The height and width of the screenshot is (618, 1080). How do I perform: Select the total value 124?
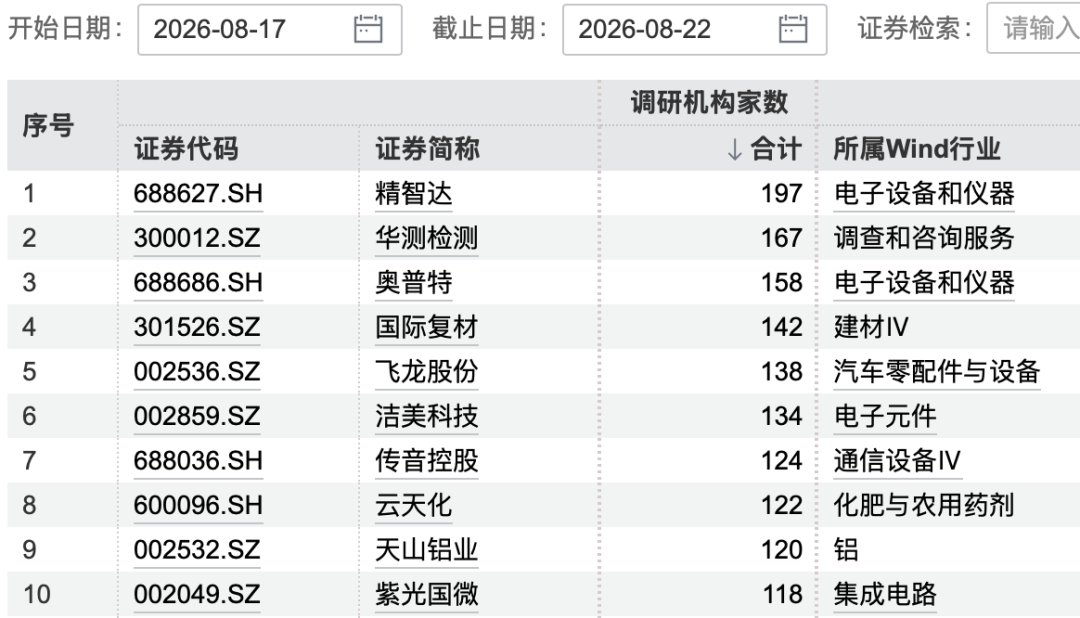782,461
